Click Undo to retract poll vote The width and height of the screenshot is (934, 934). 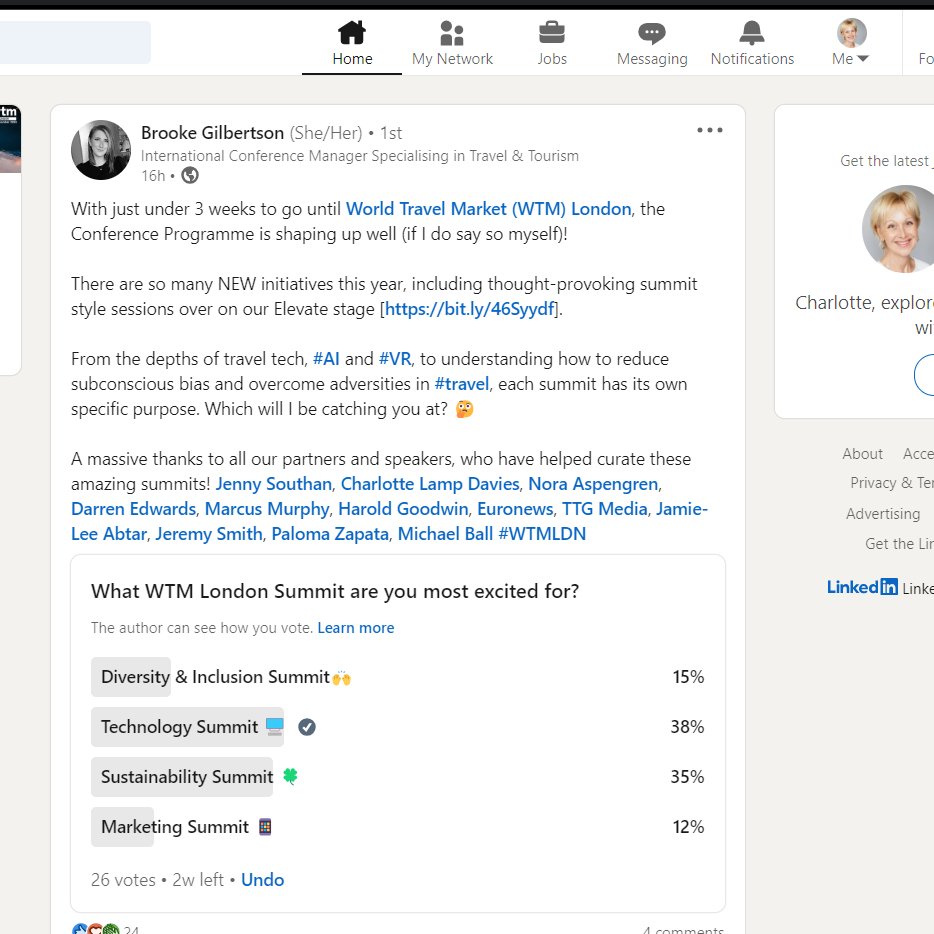262,880
